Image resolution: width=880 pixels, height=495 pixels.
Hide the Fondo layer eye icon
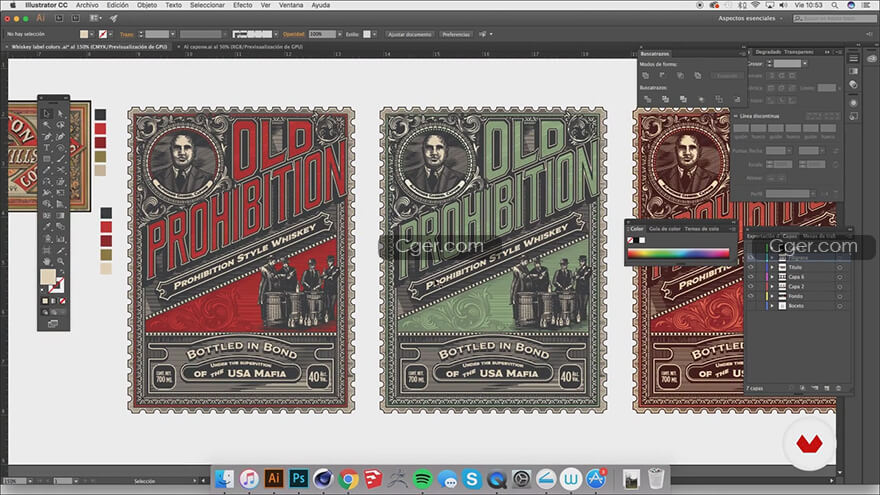751,296
